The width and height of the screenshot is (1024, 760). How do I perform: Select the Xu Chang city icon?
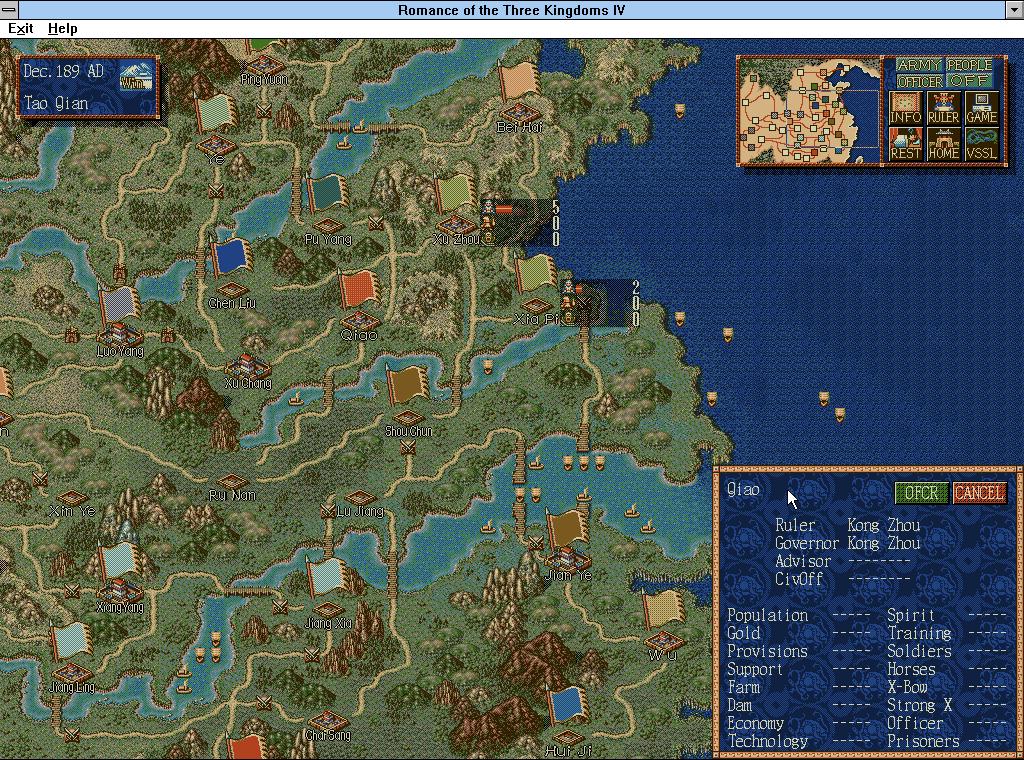248,366
